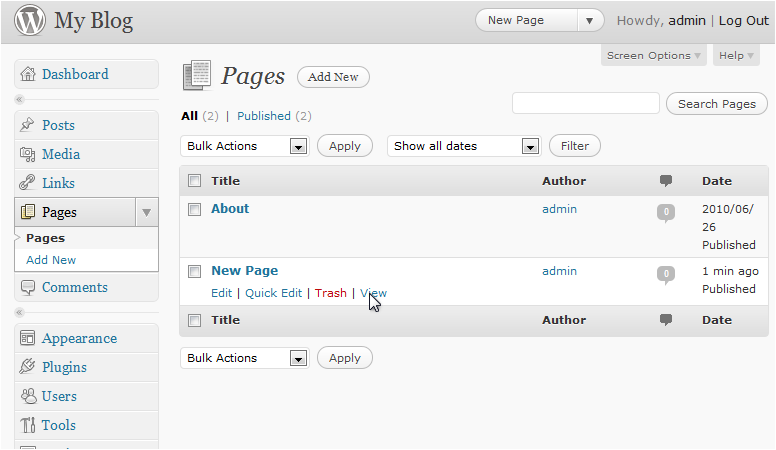Check the select-all checkbox in top header
The width and height of the screenshot is (776, 450).
pyautogui.click(x=194, y=181)
